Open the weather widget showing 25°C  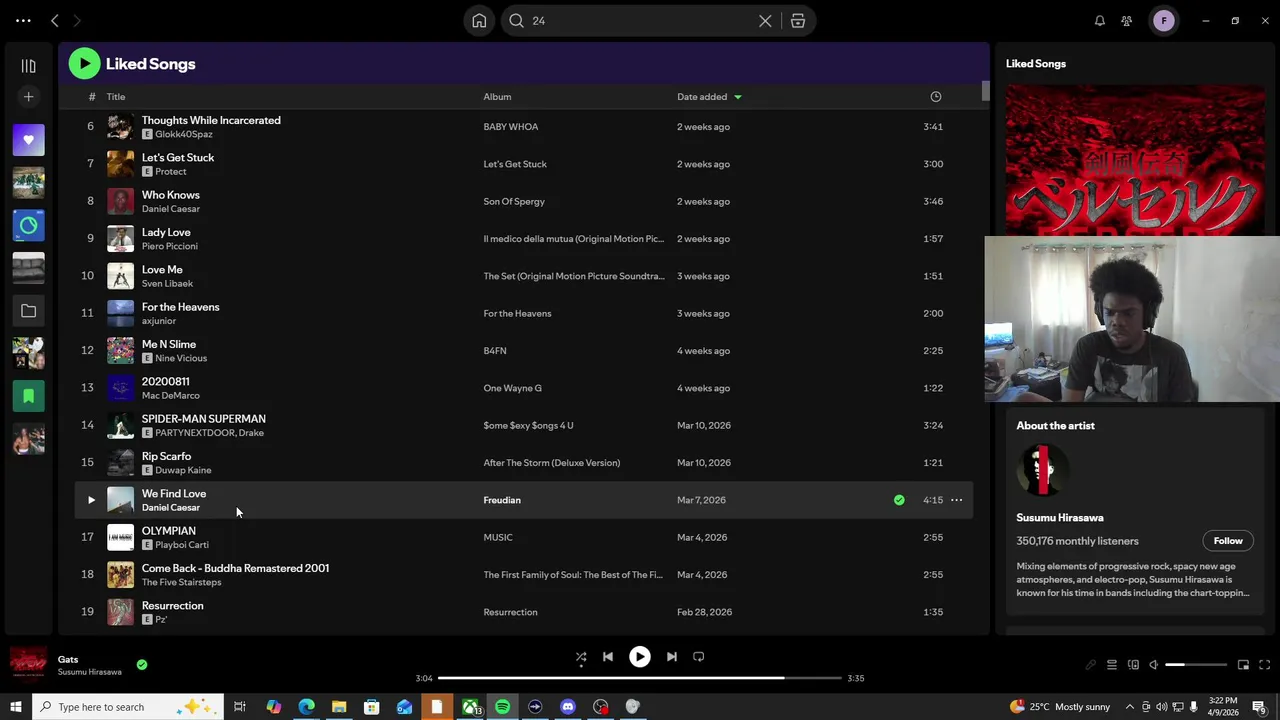[1060, 707]
